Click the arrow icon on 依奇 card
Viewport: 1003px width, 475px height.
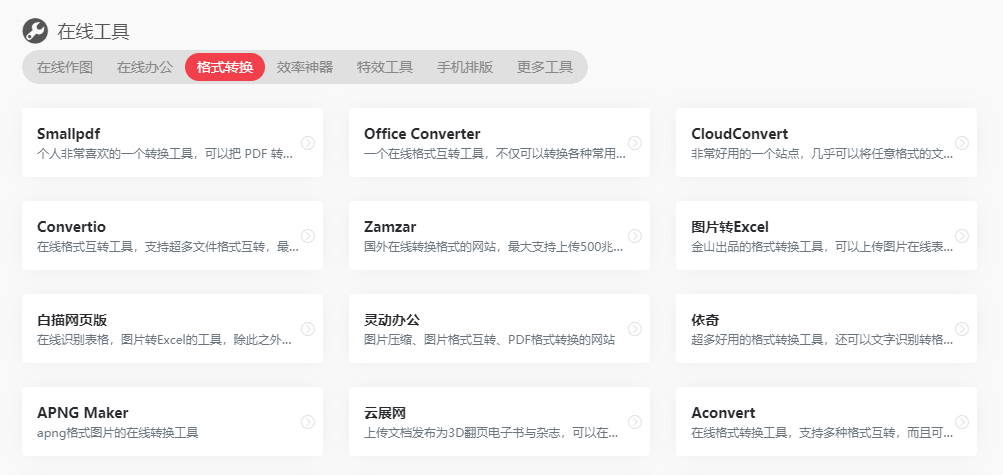962,329
